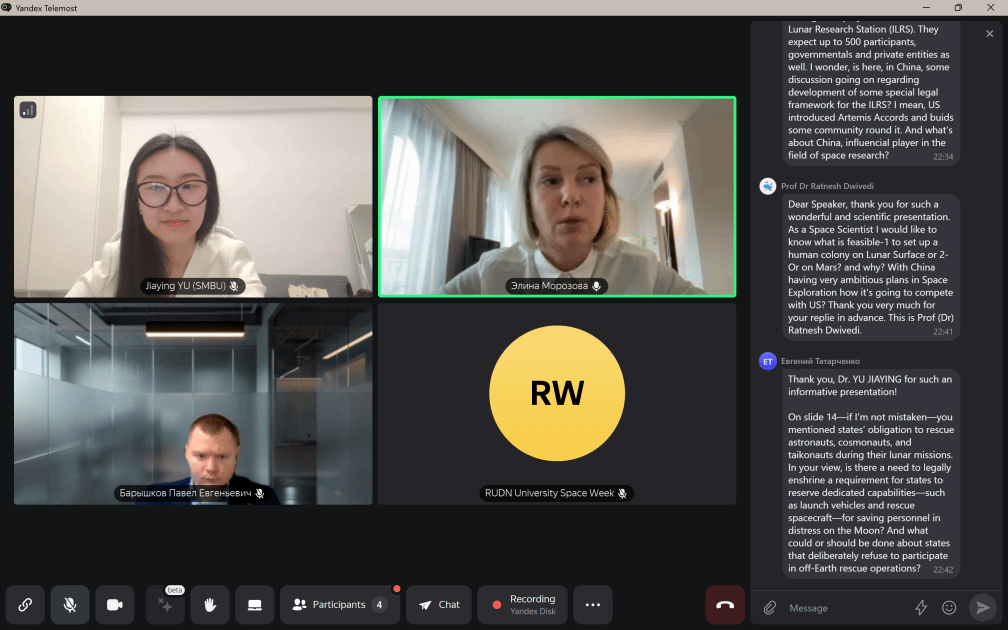Start screen sharing
1008x630 pixels.
click(255, 605)
